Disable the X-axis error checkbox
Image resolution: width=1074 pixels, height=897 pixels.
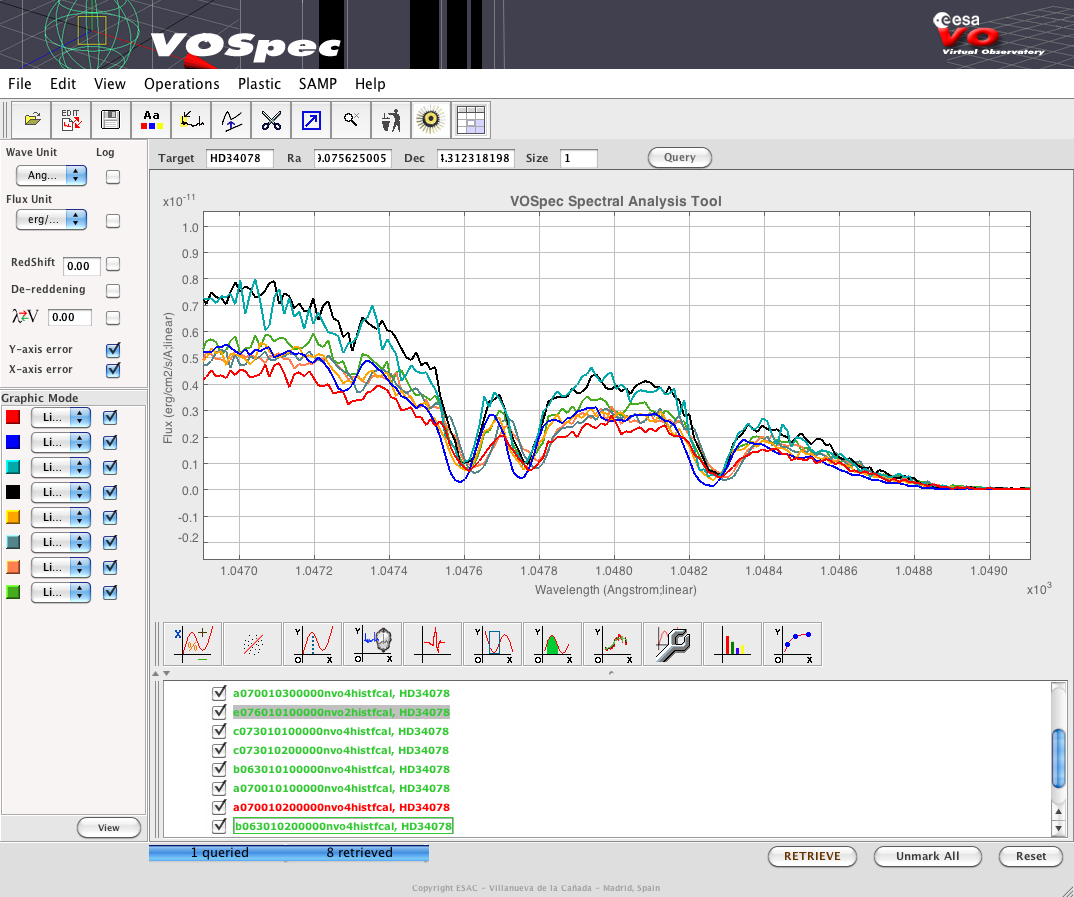[113, 370]
